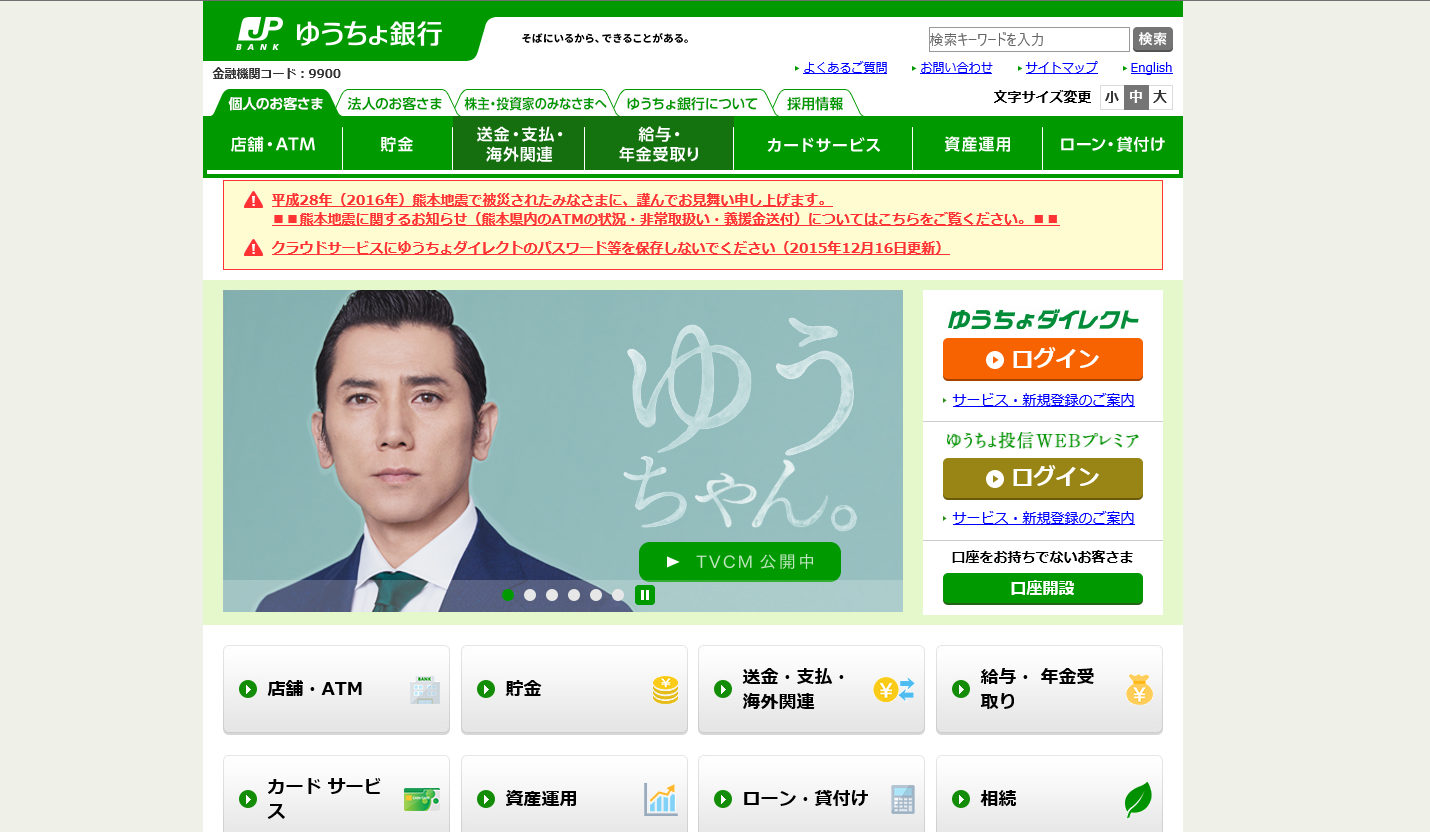
Task: Open the 資産運用 category card
Action: (574, 794)
